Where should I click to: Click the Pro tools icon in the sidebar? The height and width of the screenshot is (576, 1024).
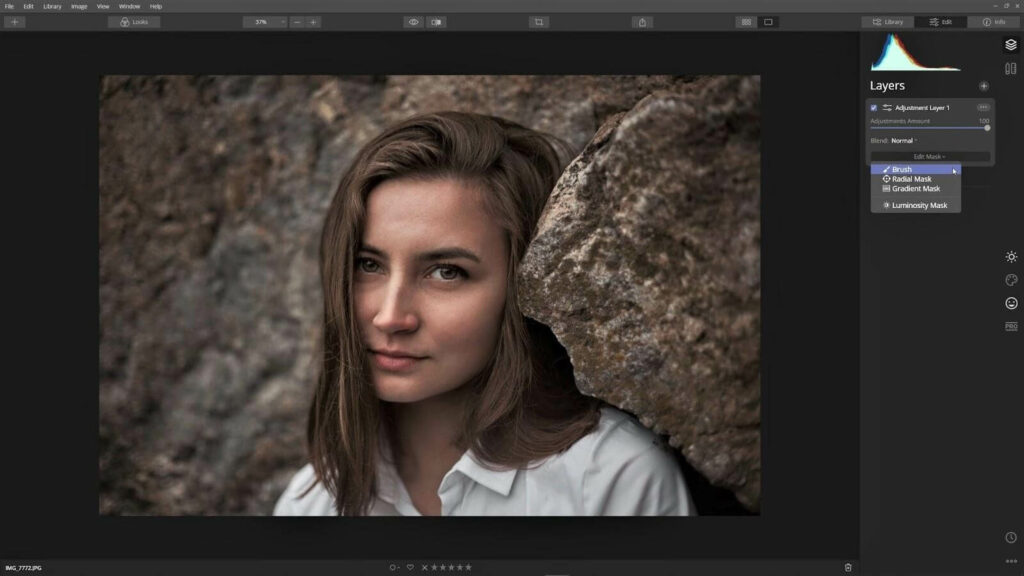click(1010, 328)
